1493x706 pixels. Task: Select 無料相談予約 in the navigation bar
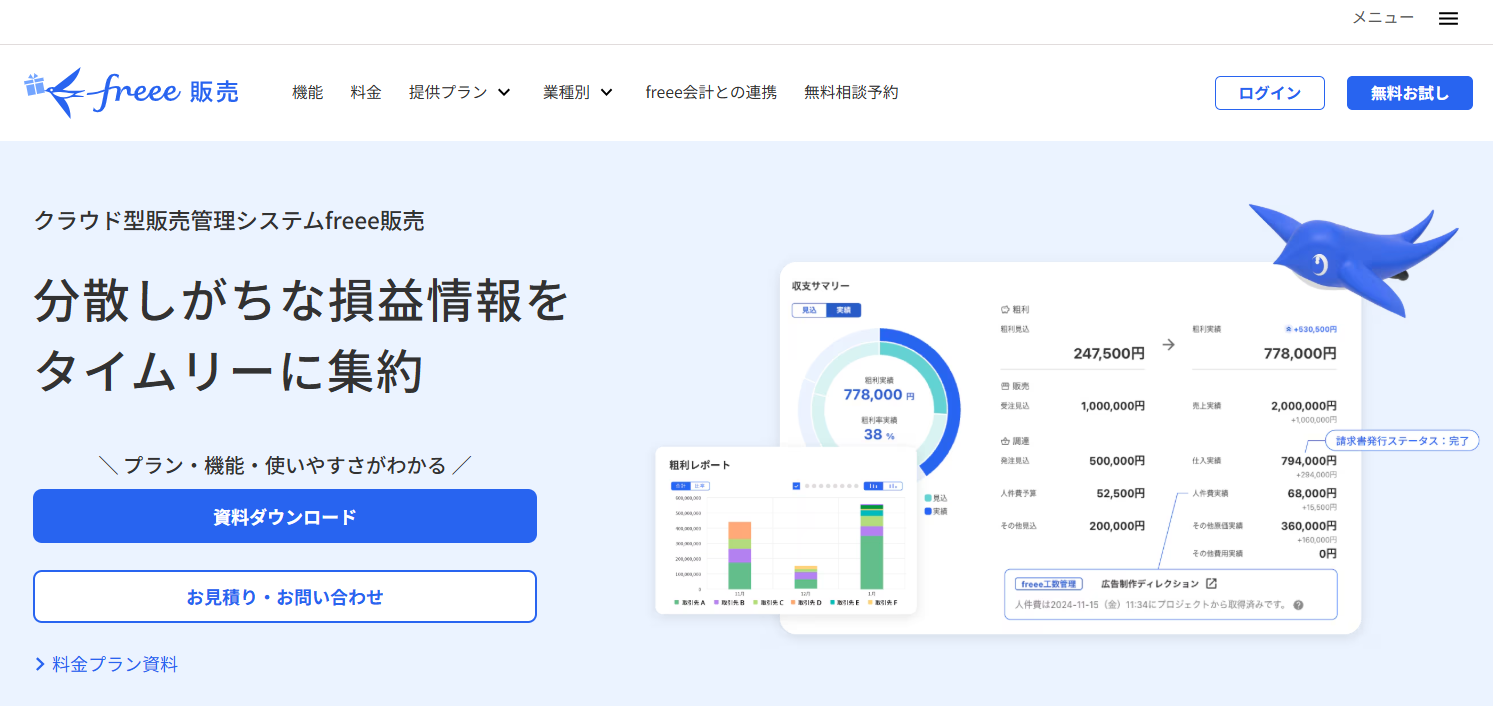click(x=851, y=92)
